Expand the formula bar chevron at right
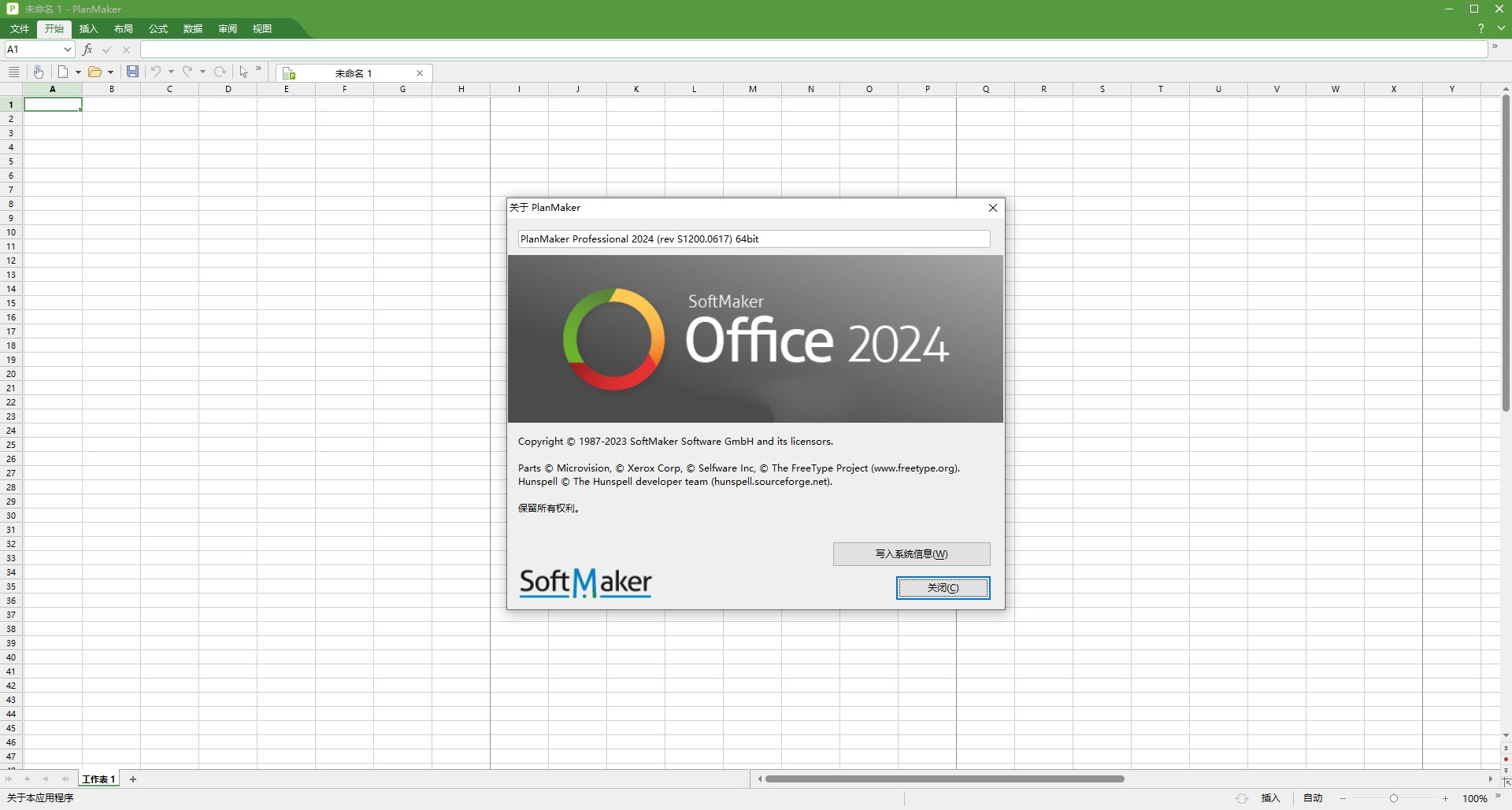 point(1495,46)
